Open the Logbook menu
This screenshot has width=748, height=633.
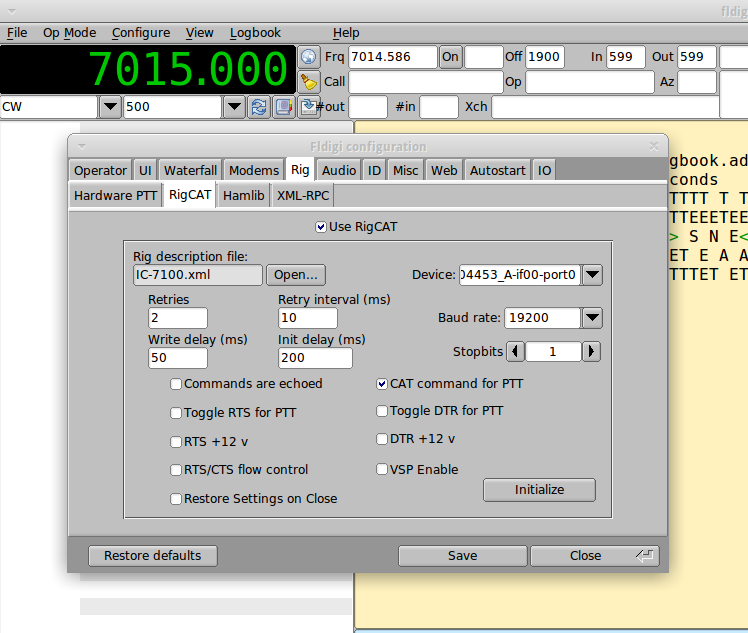click(255, 33)
